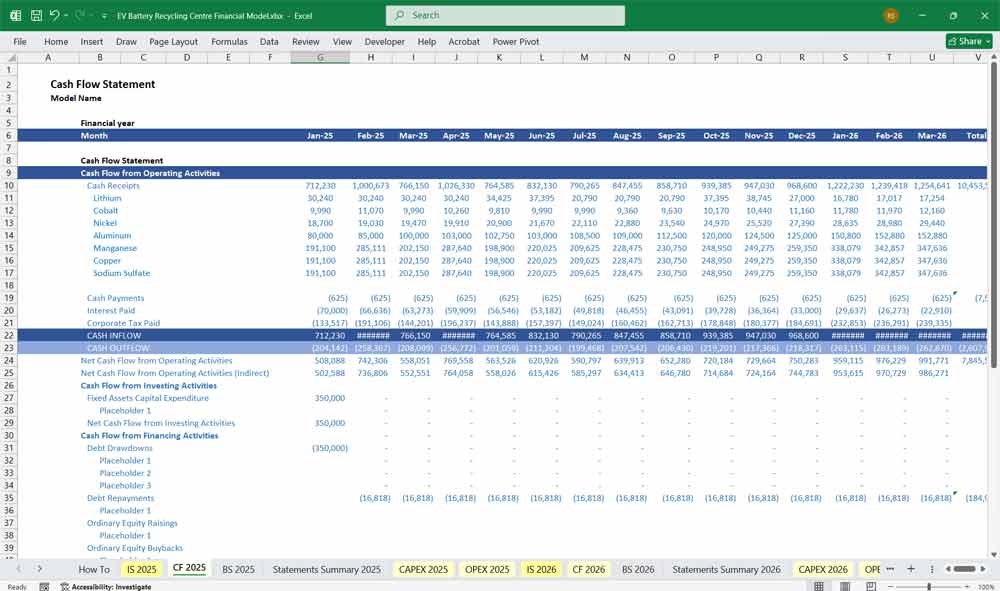Click the Select All corner triangle
This screenshot has height=591, width=1000.
pos(10,58)
